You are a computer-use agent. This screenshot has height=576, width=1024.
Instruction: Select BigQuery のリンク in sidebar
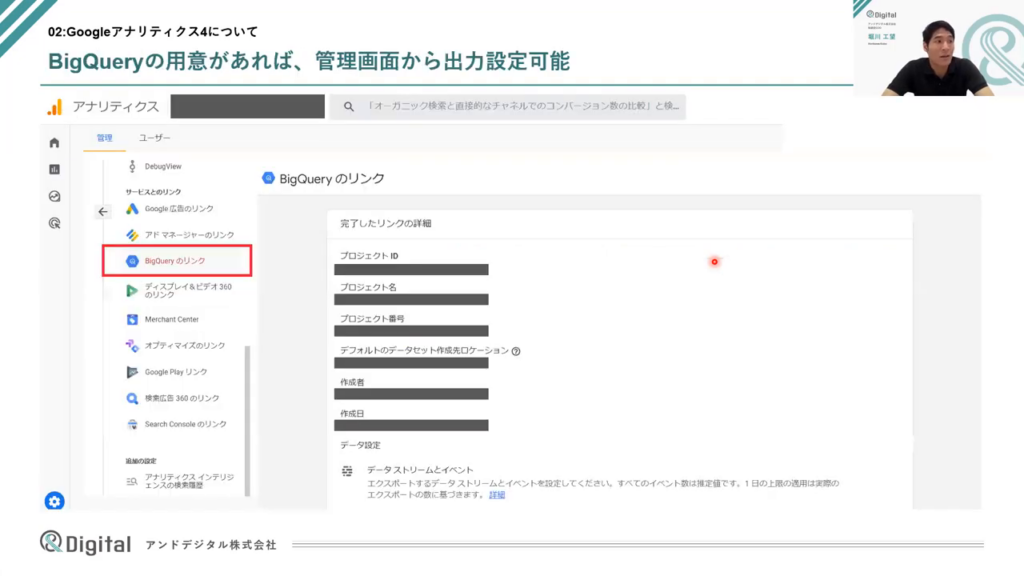click(x=176, y=261)
